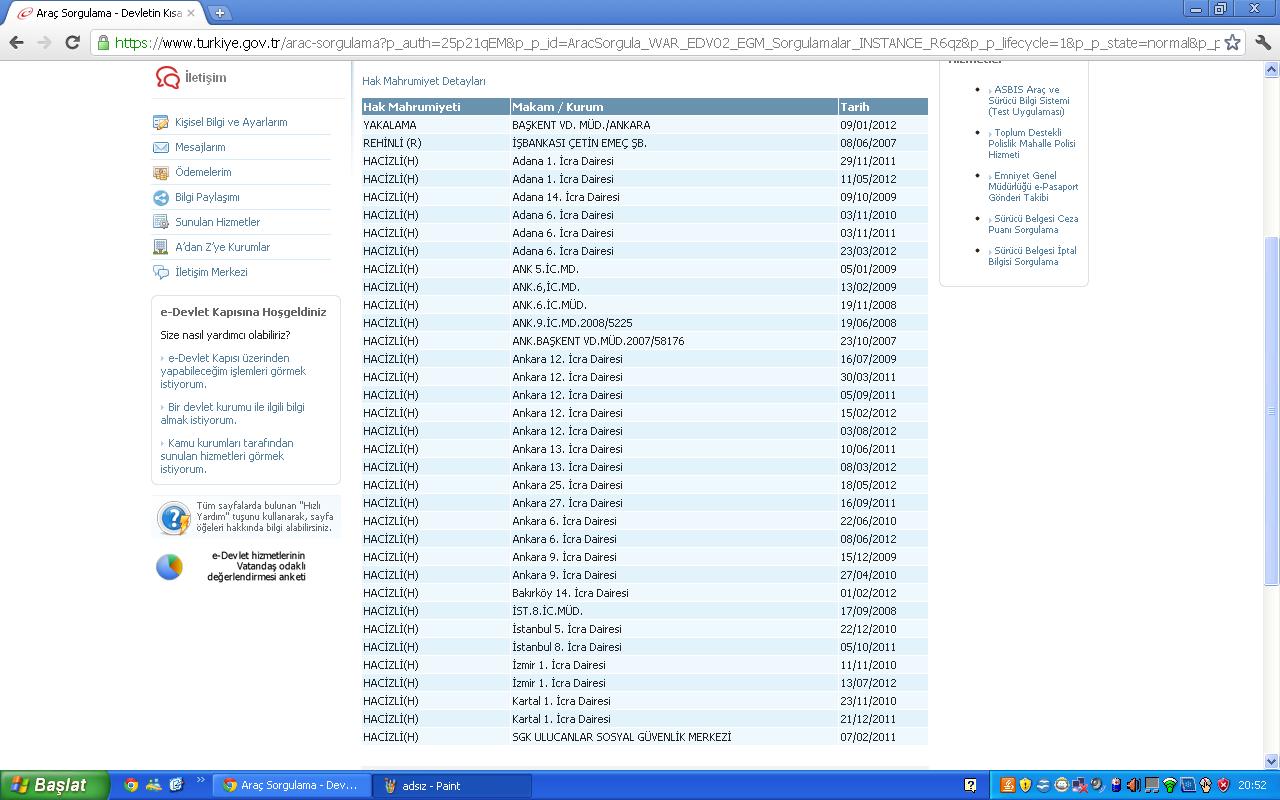Viewport: 1280px width, 800px height.
Task: Open a new browser tab with plus button
Action: [x=219, y=13]
